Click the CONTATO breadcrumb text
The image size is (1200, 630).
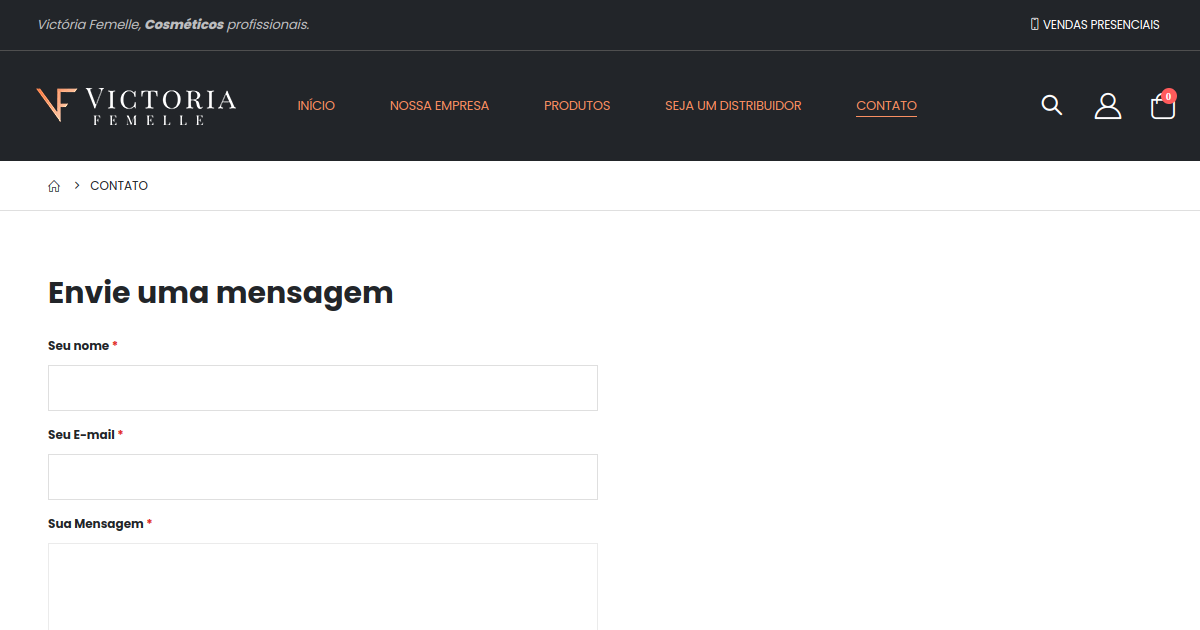(x=119, y=186)
